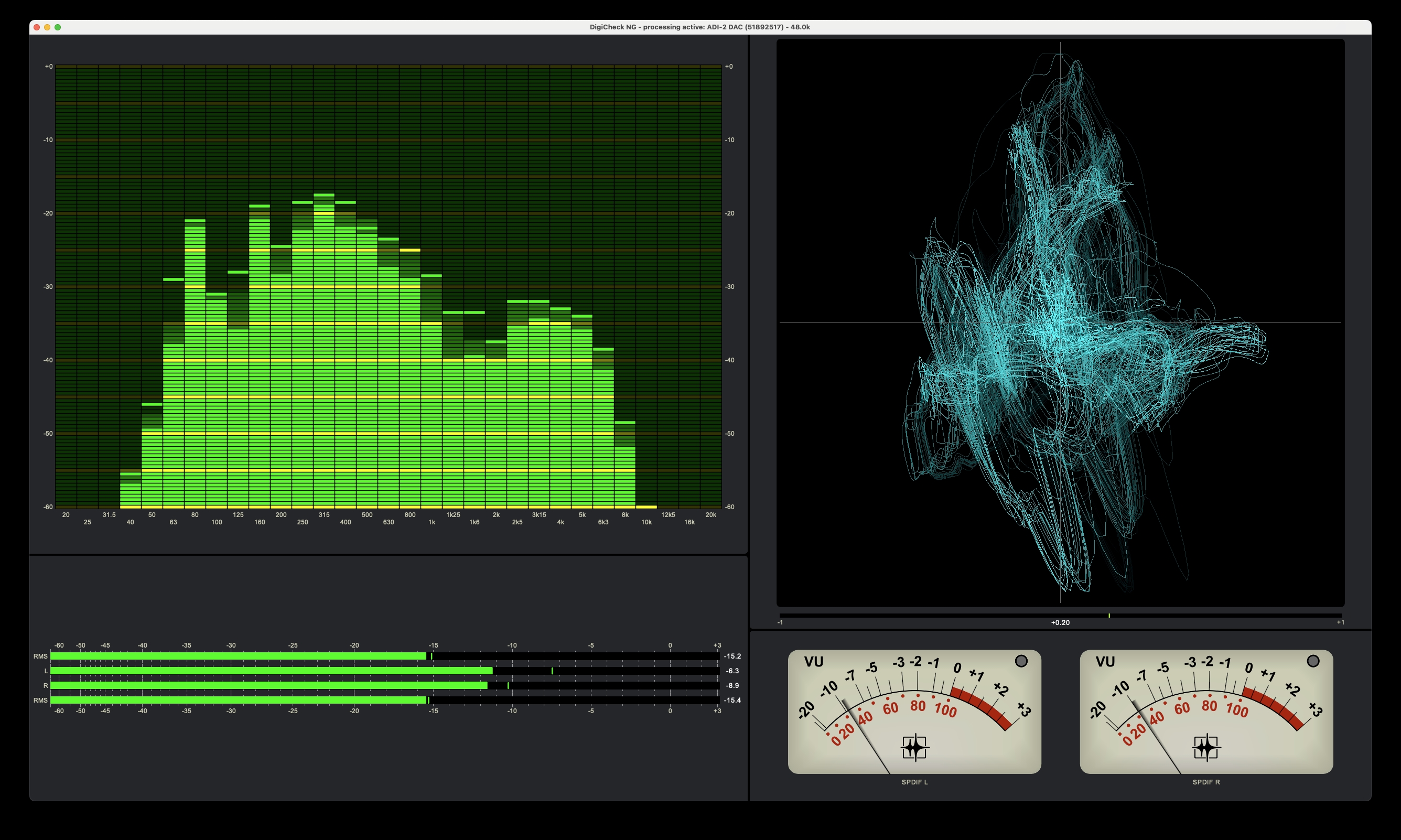Click the 630 frequency label
Screen dimensions: 1401x840
coord(389,522)
